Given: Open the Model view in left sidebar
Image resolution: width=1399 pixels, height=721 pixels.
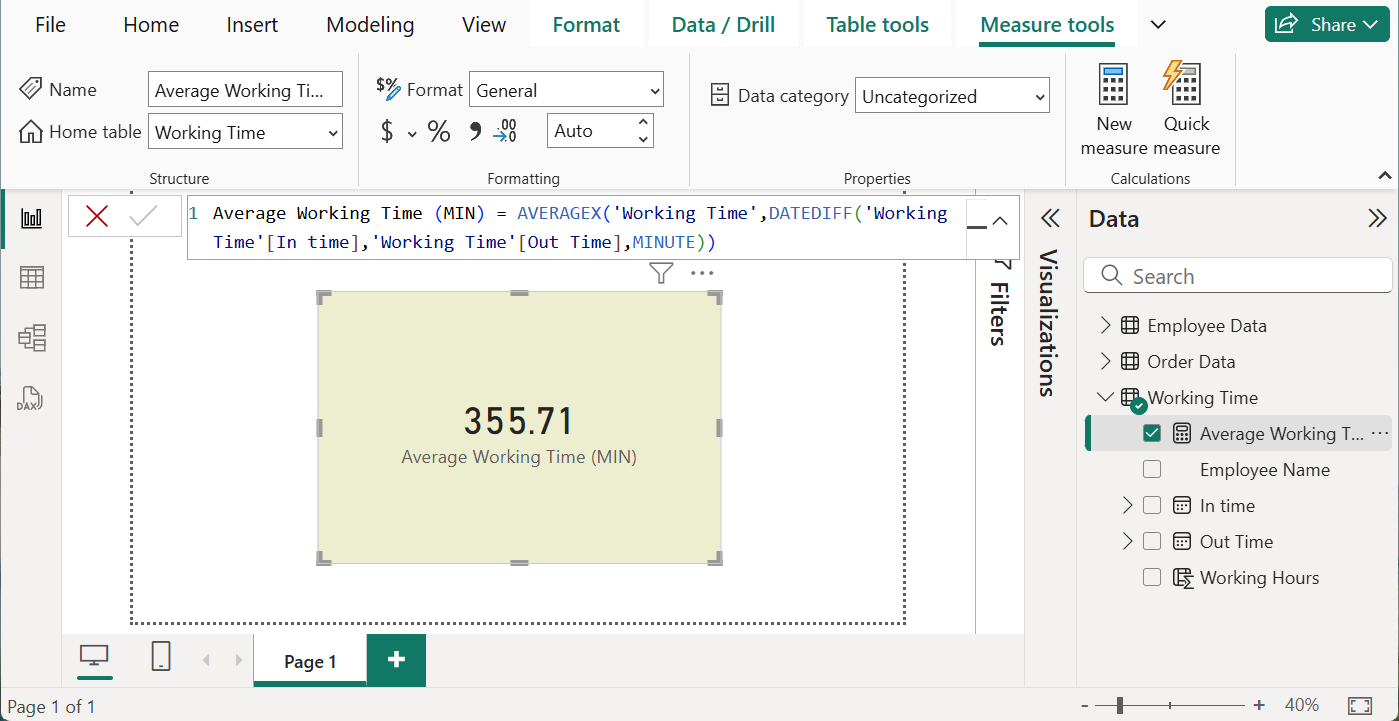Looking at the screenshot, I should (32, 338).
